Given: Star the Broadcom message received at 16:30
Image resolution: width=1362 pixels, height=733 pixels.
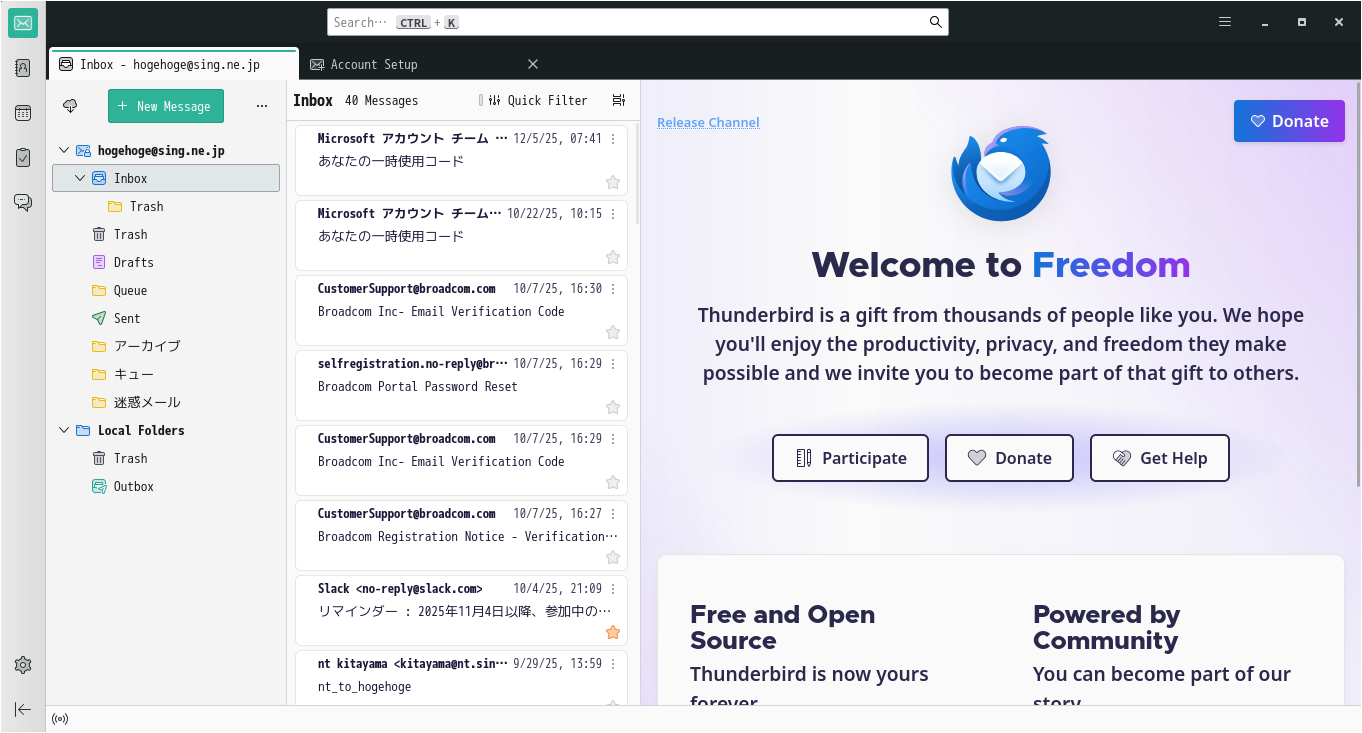Looking at the screenshot, I should (613, 332).
